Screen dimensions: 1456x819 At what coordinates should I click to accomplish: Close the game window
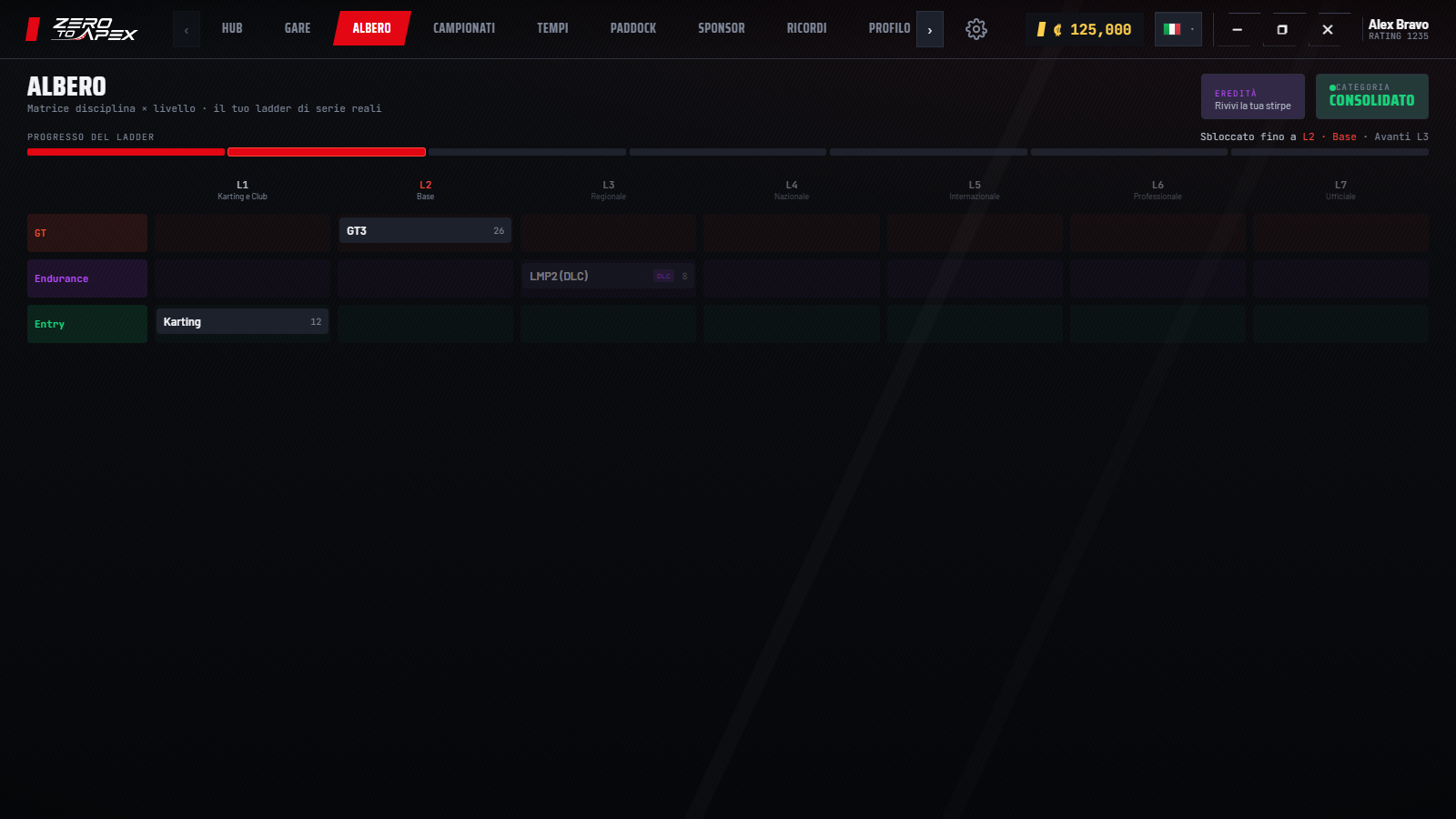click(x=1328, y=29)
